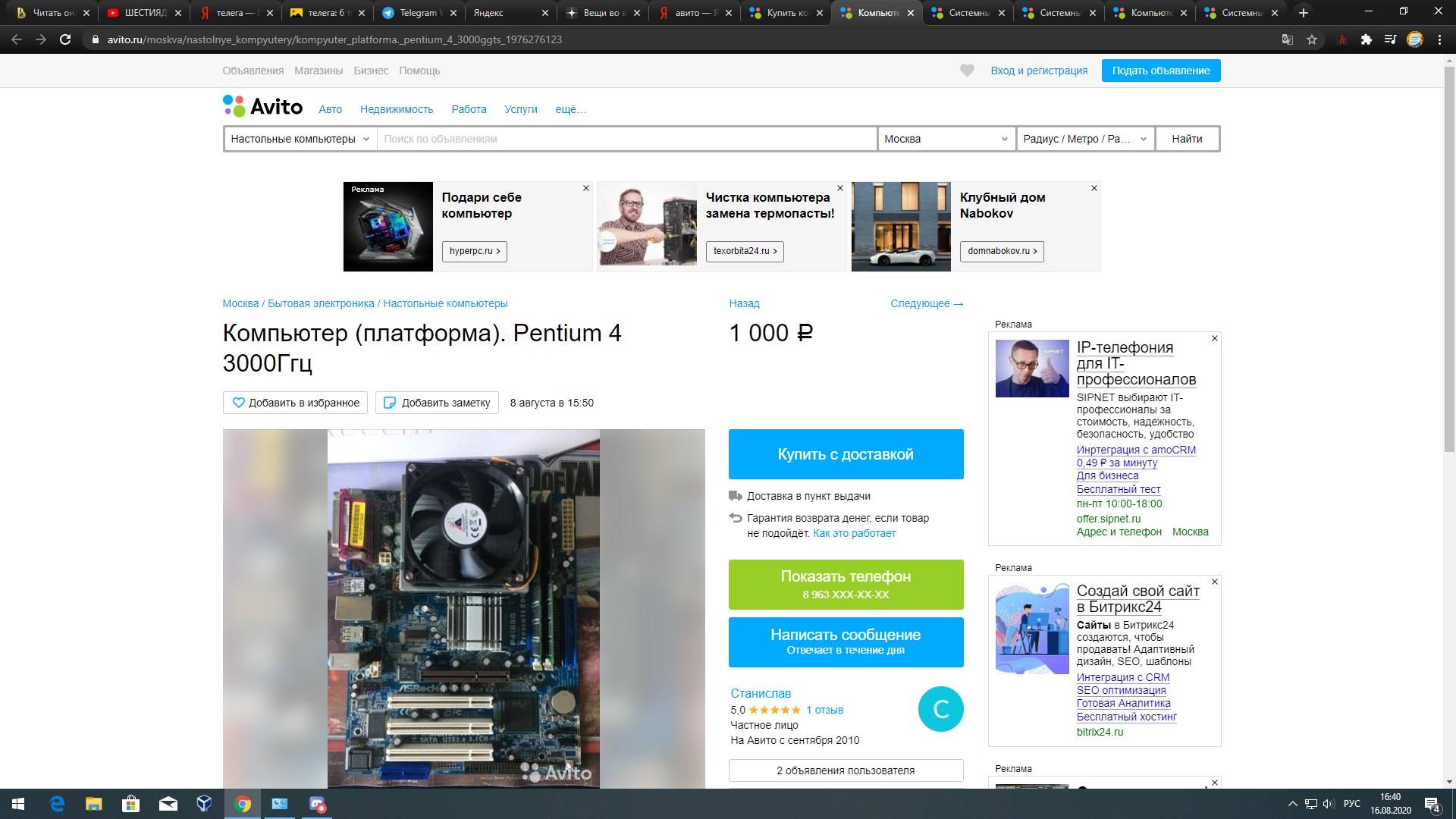The height and width of the screenshot is (819, 1456).
Task: Open the Москва region dropdown
Action: coord(946,139)
